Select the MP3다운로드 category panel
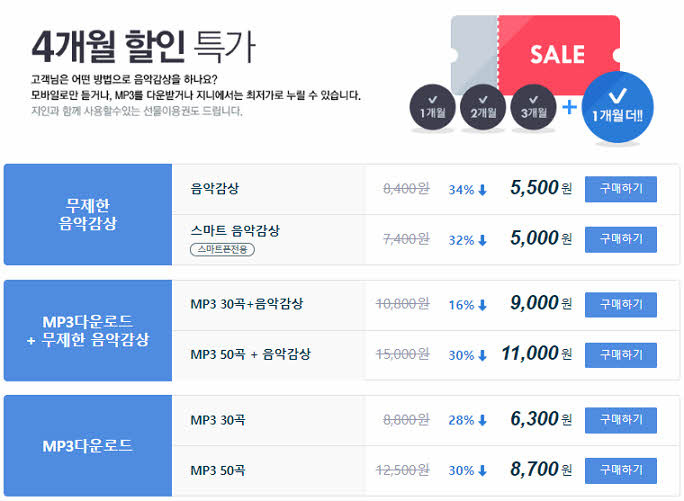The width and height of the screenshot is (684, 501). (x=88, y=445)
